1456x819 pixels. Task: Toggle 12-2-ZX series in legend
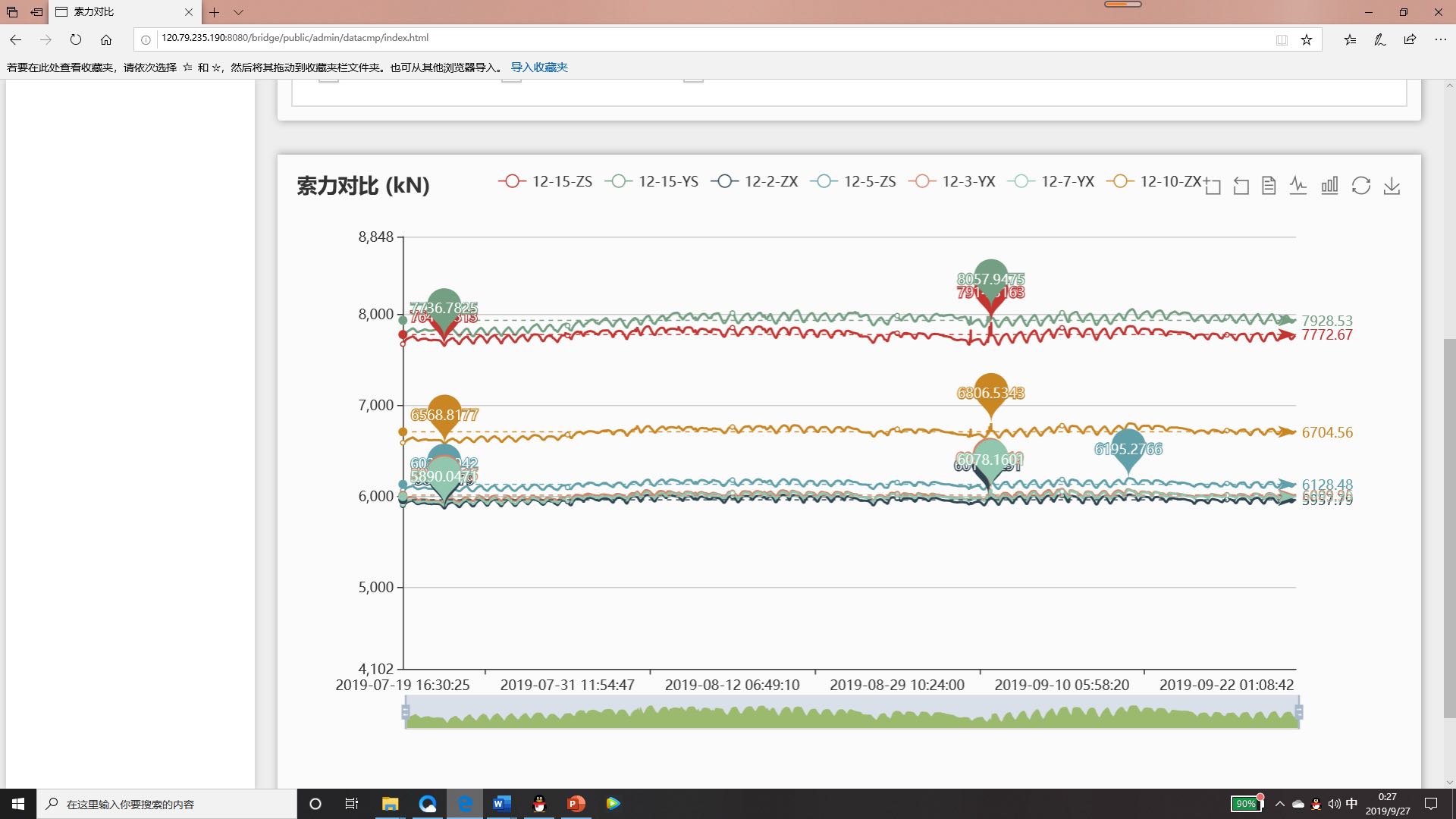[755, 181]
